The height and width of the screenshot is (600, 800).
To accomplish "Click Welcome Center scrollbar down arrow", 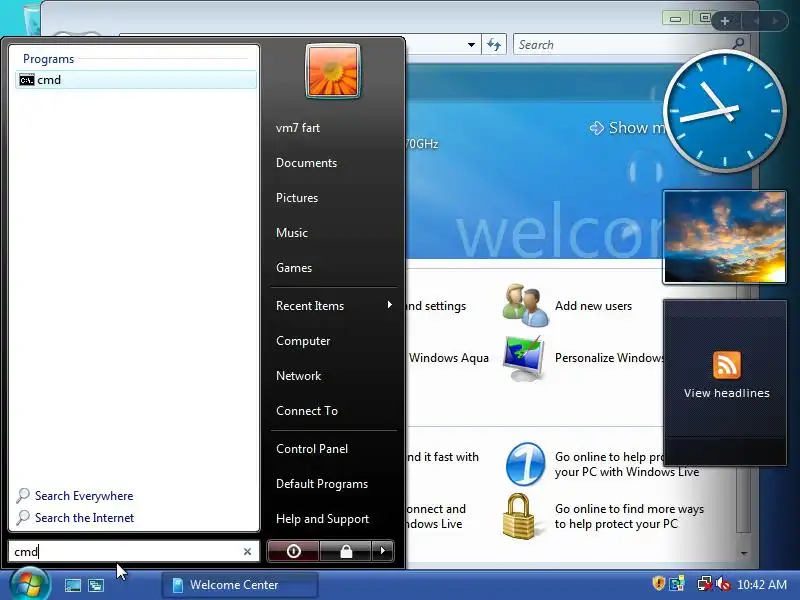I will [744, 553].
